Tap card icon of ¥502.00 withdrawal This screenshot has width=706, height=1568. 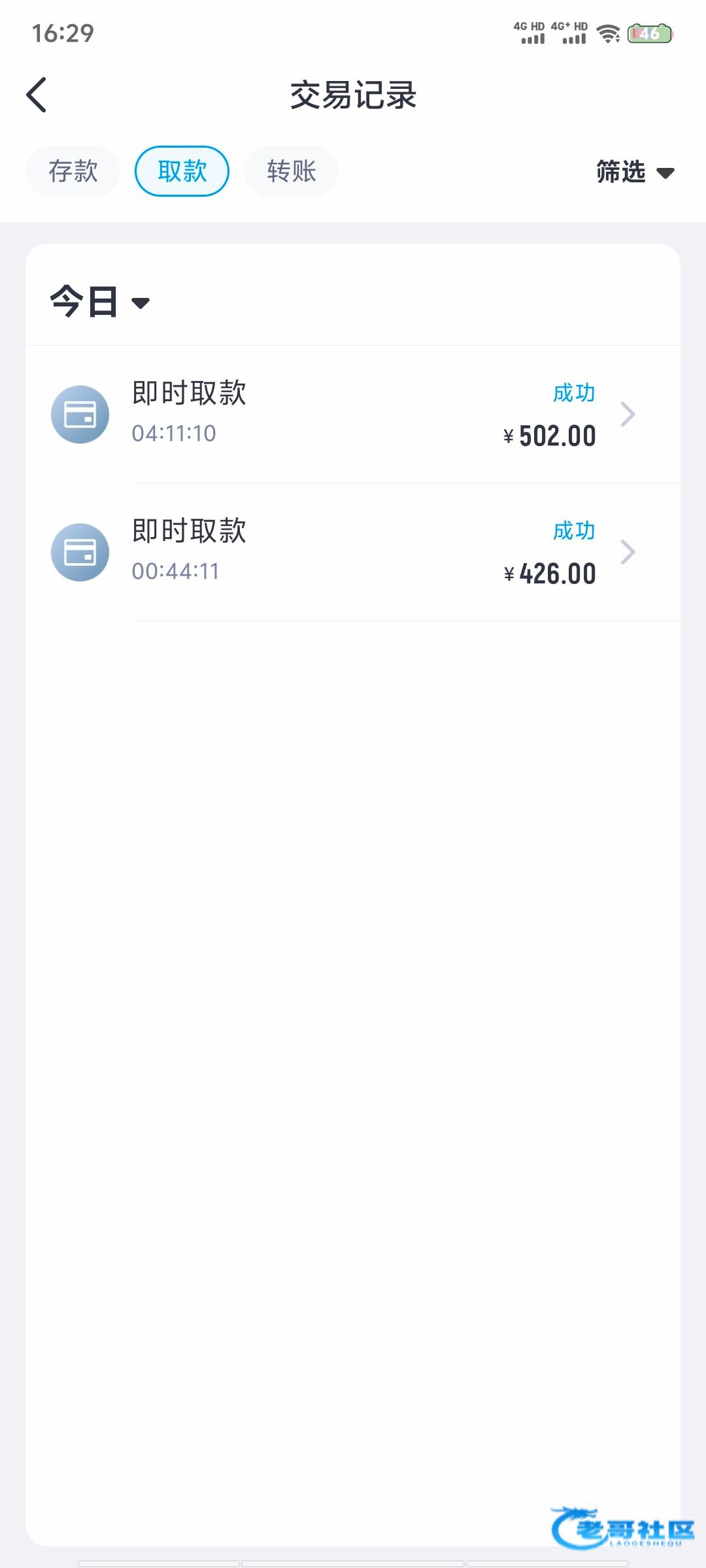pyautogui.click(x=80, y=414)
